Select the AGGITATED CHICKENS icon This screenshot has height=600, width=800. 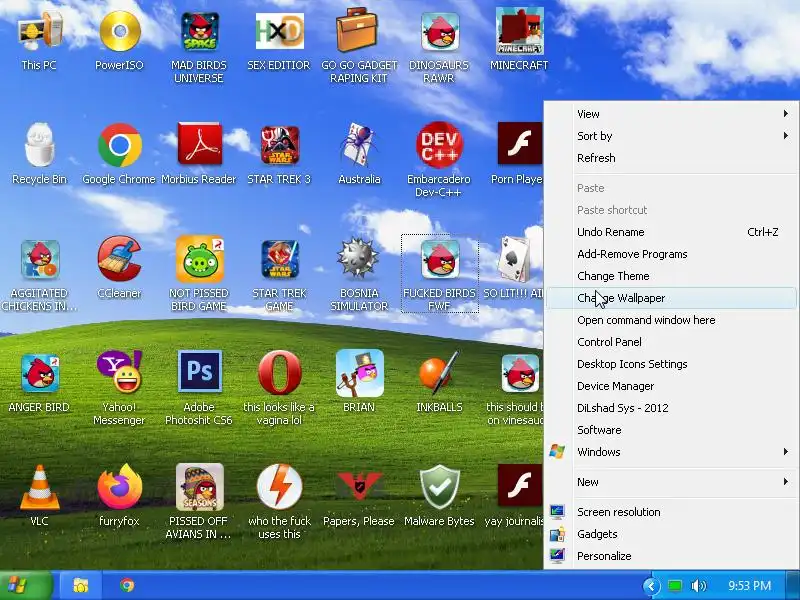[x=39, y=259]
